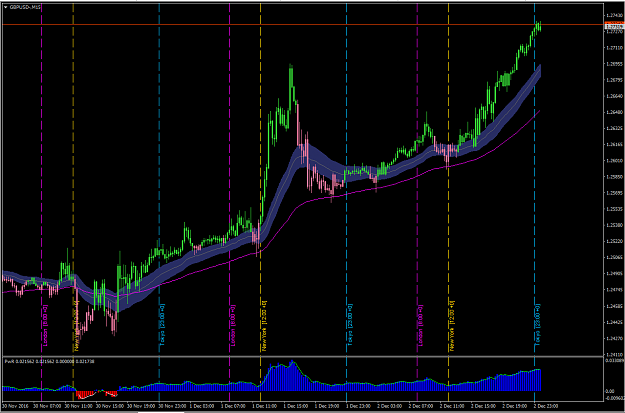Select the Tokyo session line at 30 Nov 23:00
625x413 pixels.
point(159,179)
